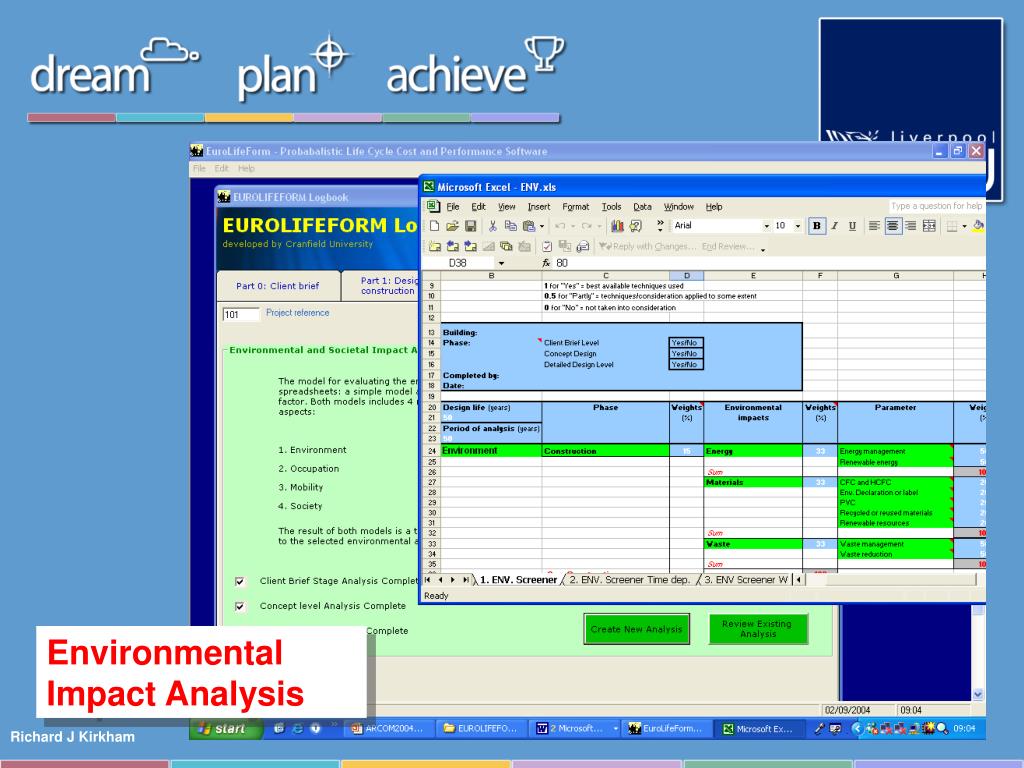The width and height of the screenshot is (1024, 768).
Task: Click the Windows start button
Action: (x=225, y=728)
